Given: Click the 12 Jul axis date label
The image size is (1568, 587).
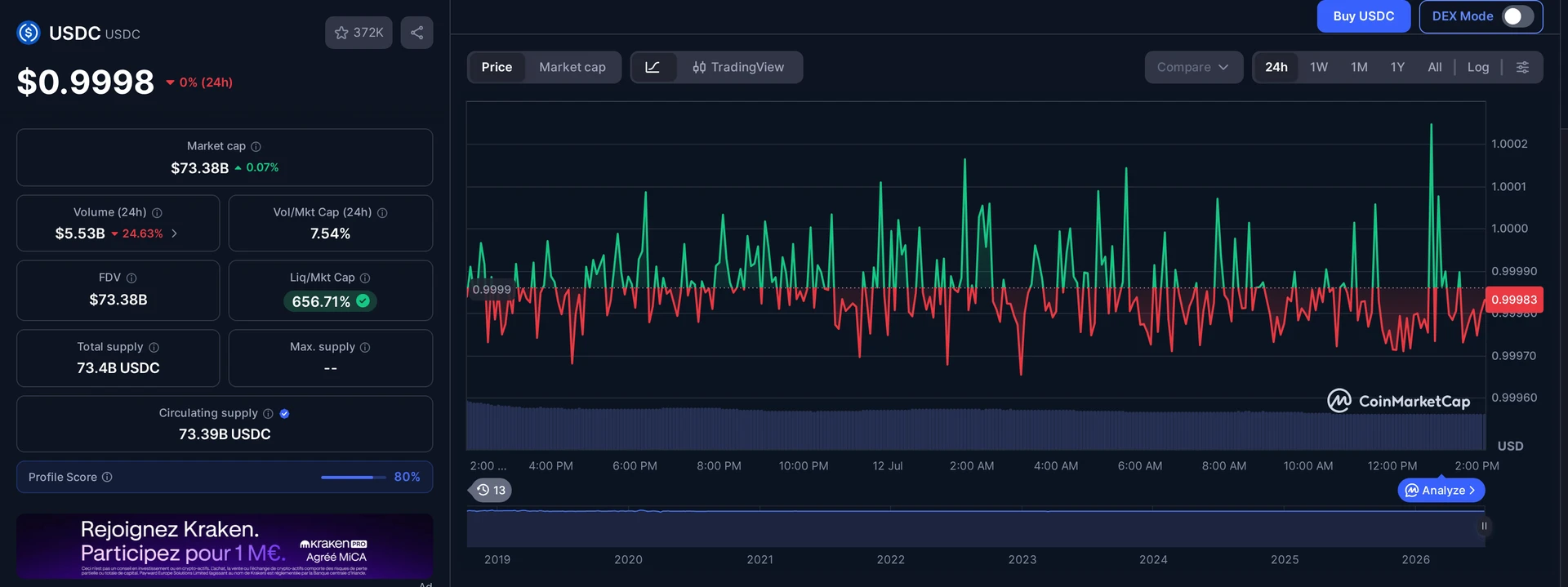Looking at the screenshot, I should (x=887, y=465).
